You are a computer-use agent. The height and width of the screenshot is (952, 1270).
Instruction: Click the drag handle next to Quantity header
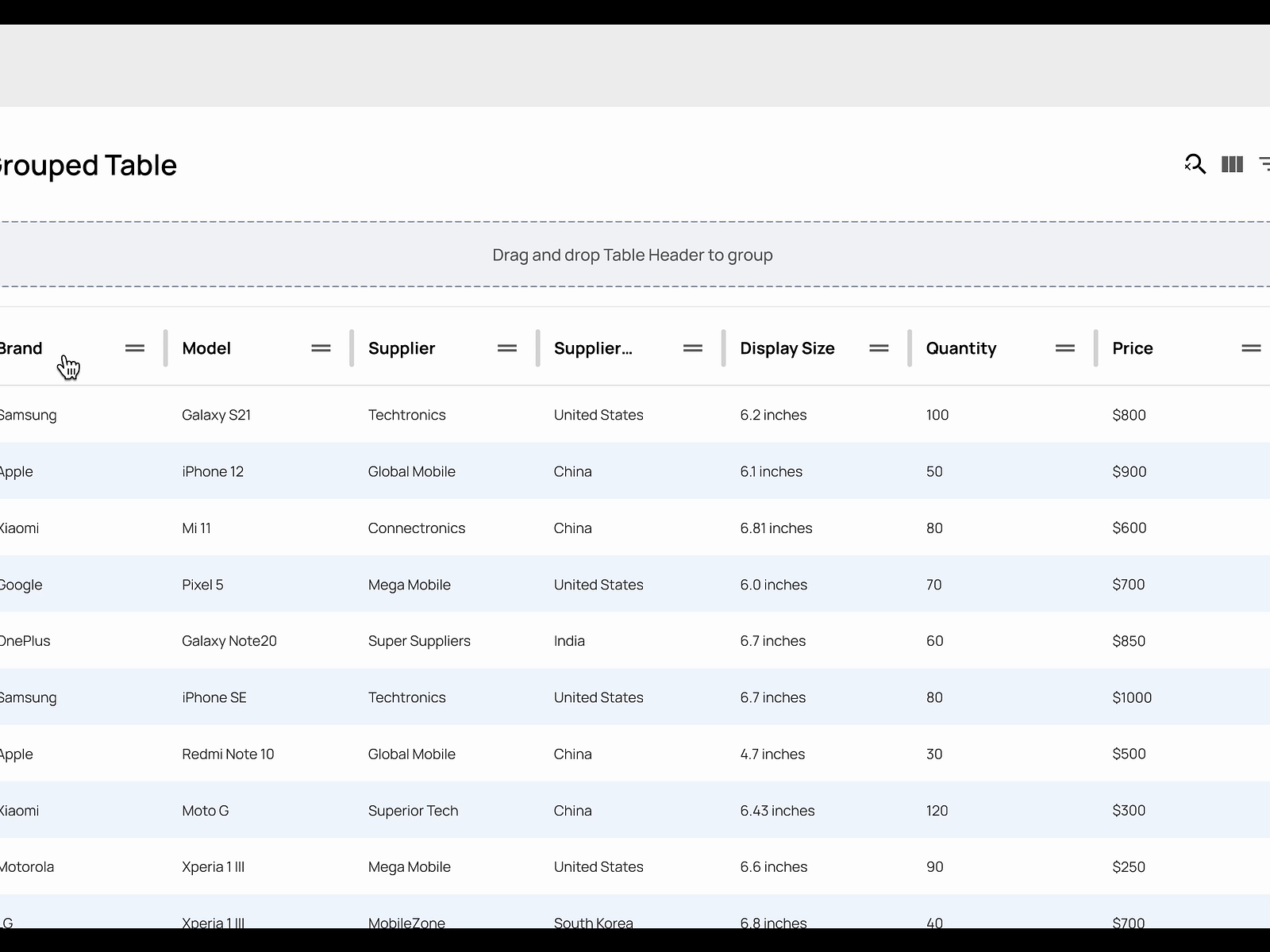pyautogui.click(x=1064, y=347)
